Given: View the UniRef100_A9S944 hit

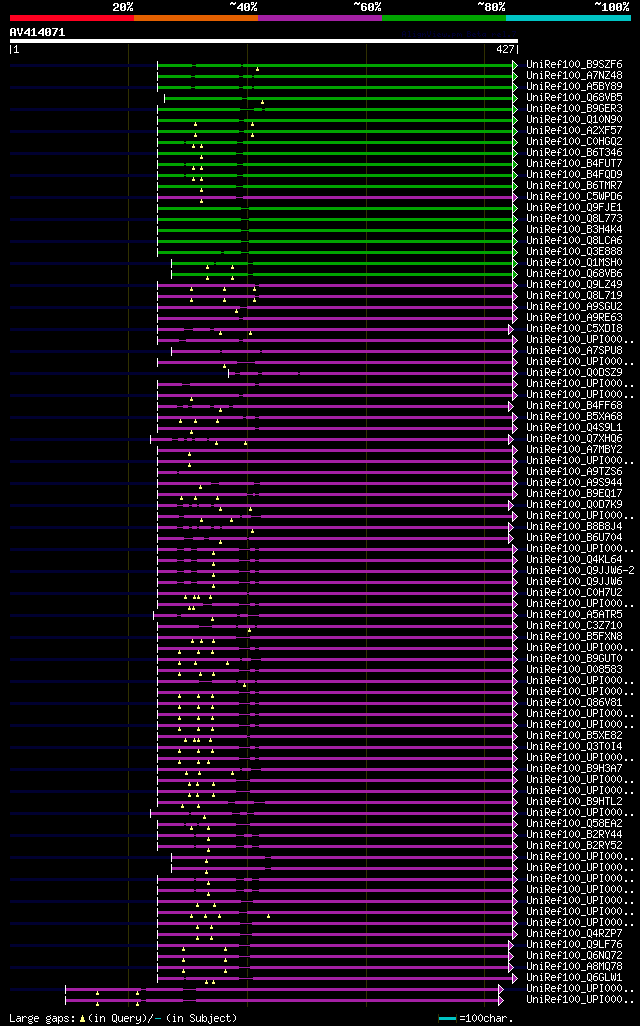Looking at the screenshot, I should 574,482.
